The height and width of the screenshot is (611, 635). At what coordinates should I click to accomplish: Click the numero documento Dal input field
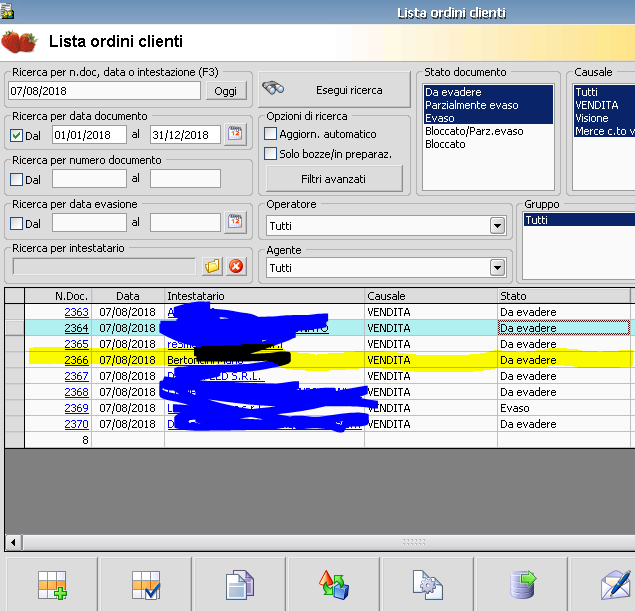point(89,179)
